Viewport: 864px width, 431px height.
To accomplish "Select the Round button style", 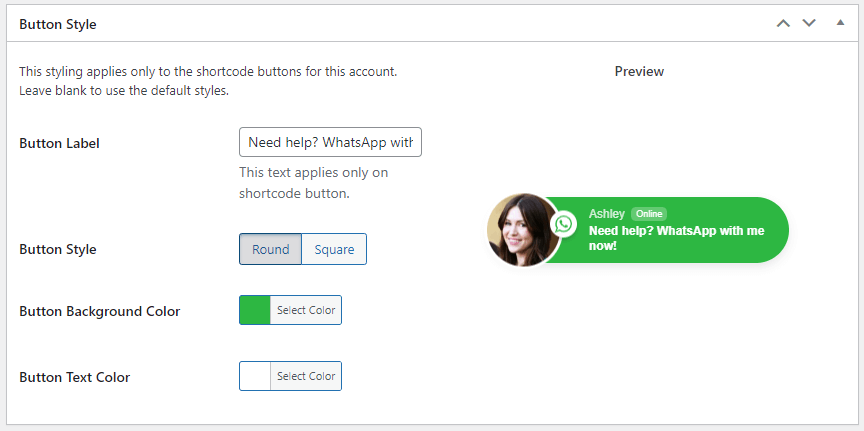I will (x=271, y=249).
